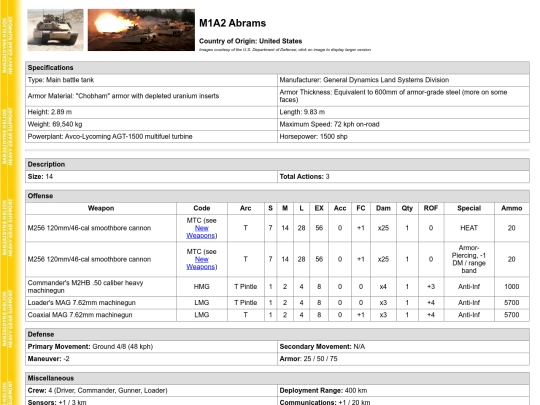Click the Dam column header
The image size is (540, 405).
[383, 208]
